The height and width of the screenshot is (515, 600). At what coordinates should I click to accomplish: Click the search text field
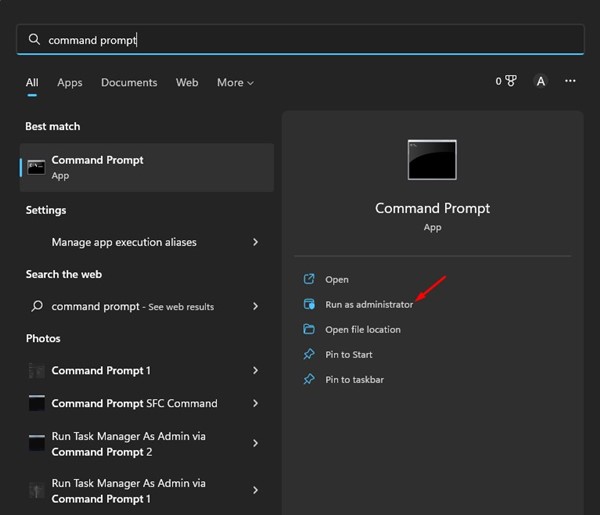(300, 40)
